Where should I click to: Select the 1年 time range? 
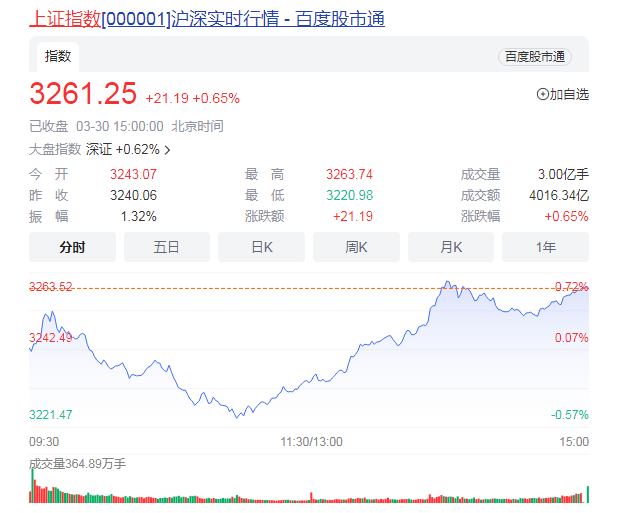[x=545, y=247]
